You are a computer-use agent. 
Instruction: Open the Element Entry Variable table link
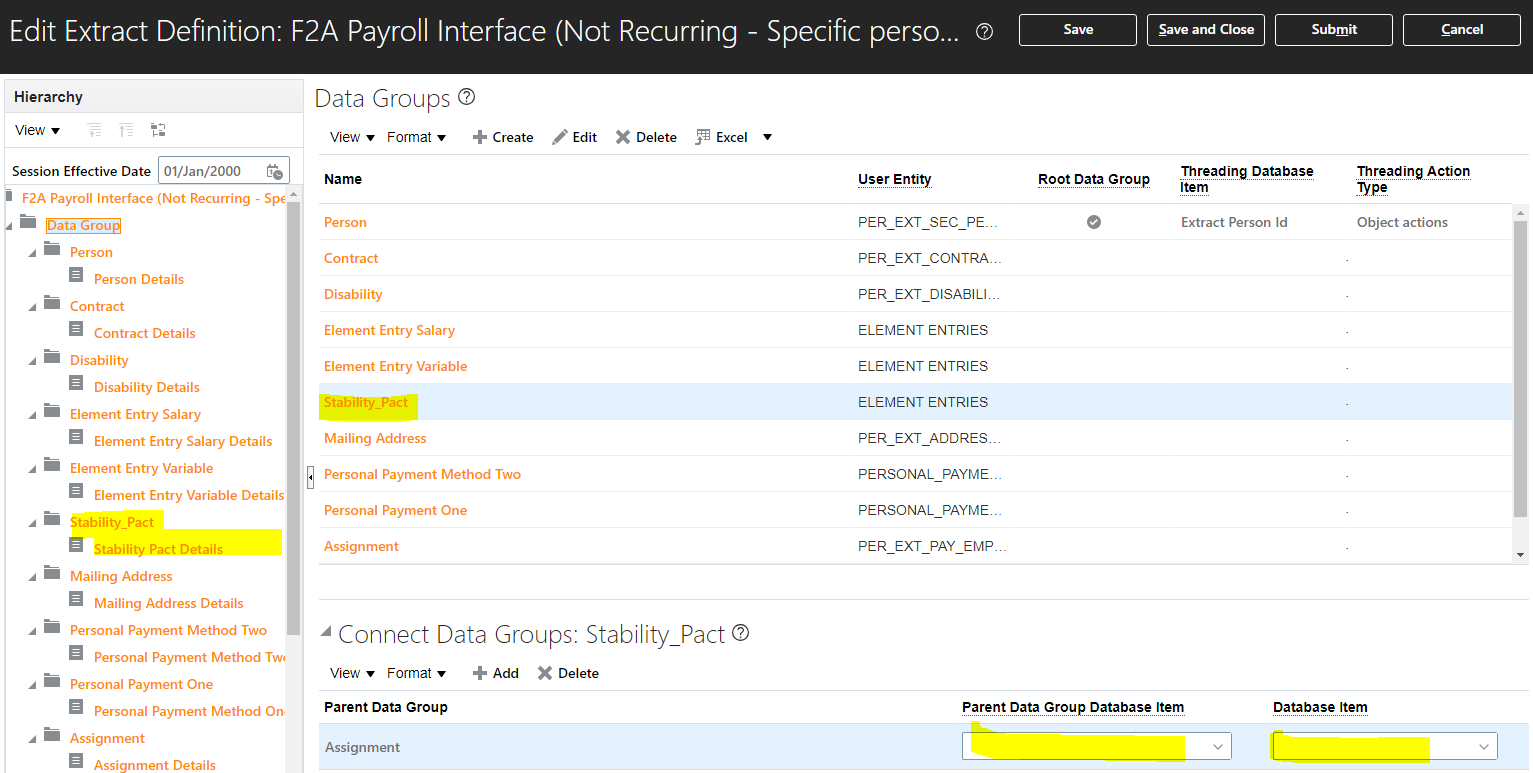point(395,366)
